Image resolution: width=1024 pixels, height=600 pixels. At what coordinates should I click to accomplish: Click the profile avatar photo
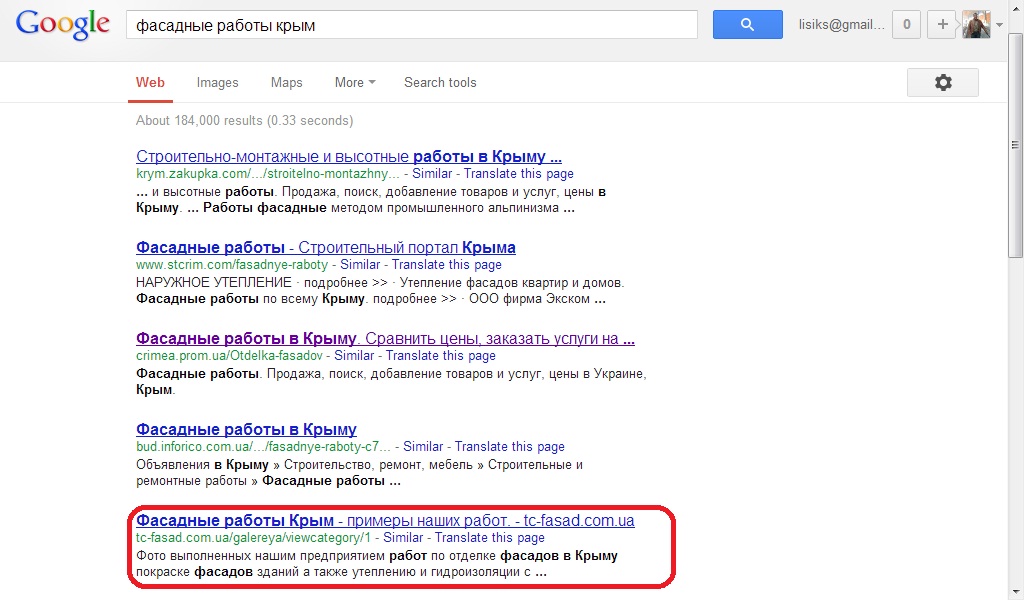coord(976,25)
